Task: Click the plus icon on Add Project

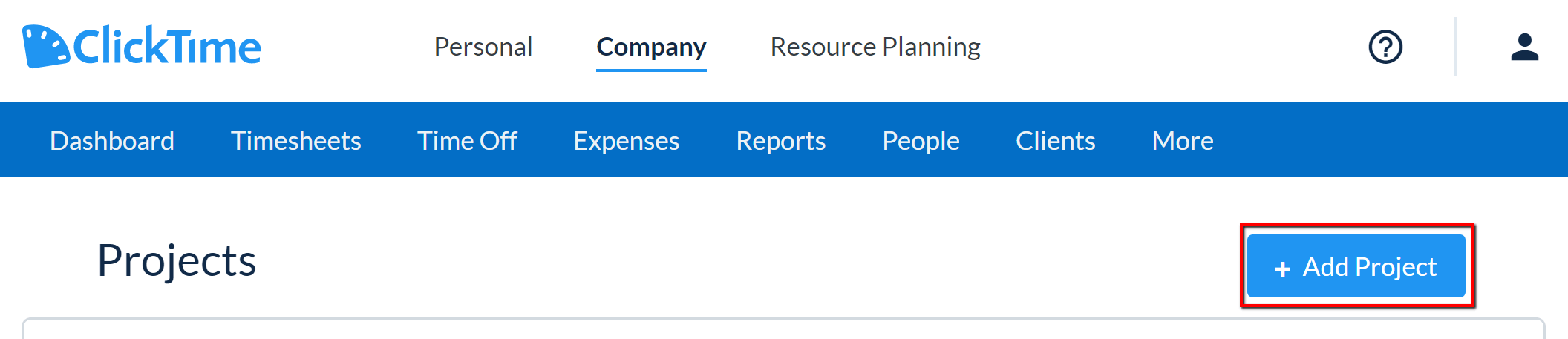Action: [1282, 269]
